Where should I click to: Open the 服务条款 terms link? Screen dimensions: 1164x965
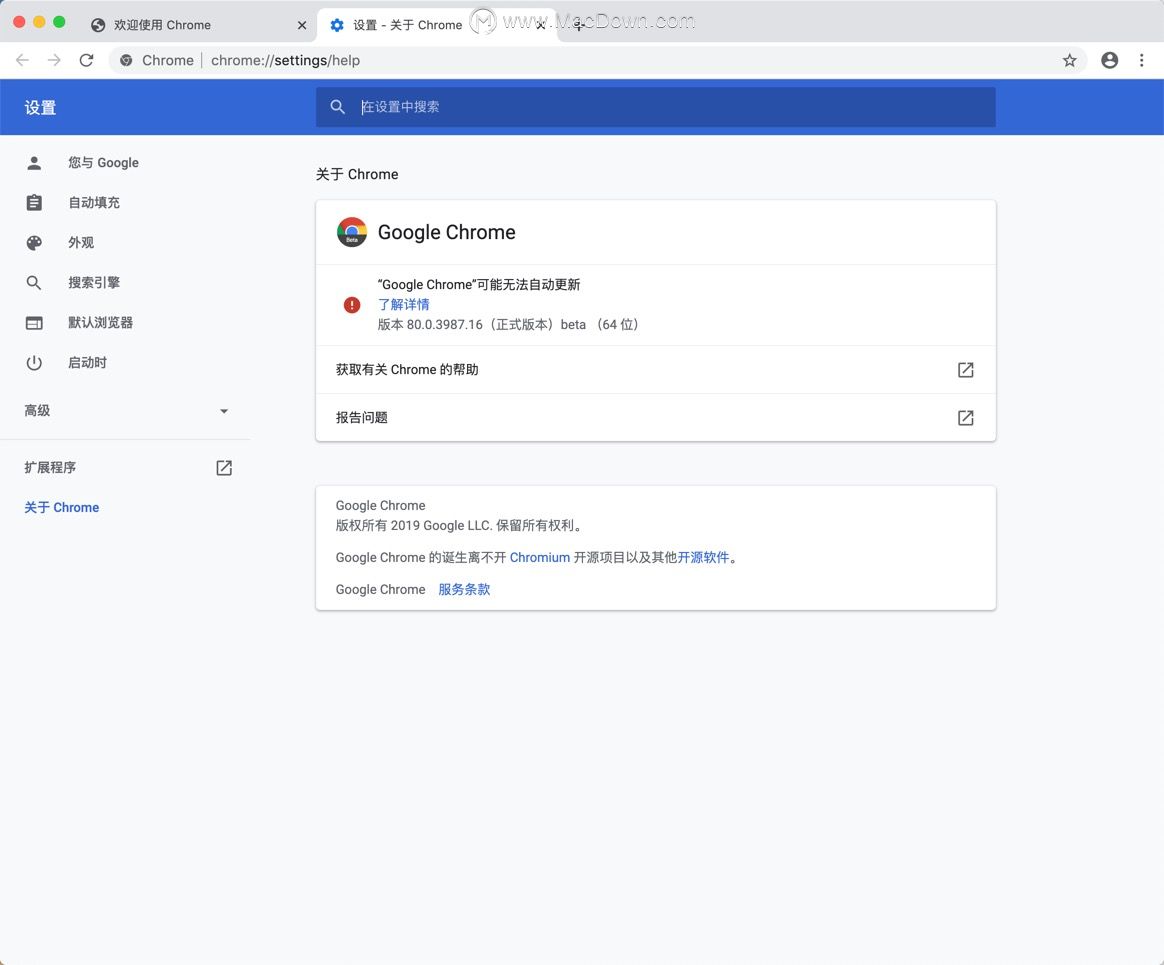pos(464,589)
